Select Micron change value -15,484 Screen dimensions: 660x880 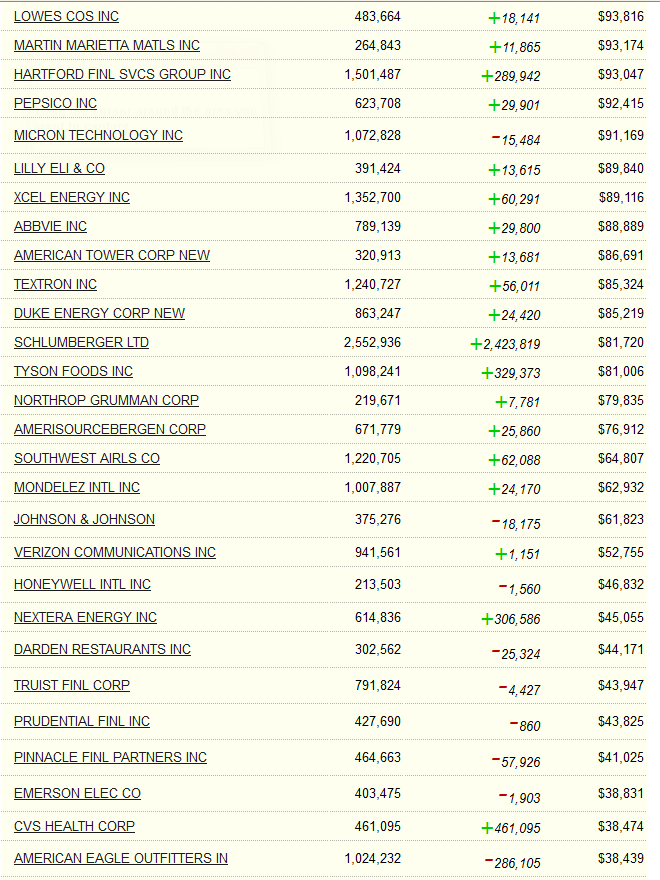[516, 140]
